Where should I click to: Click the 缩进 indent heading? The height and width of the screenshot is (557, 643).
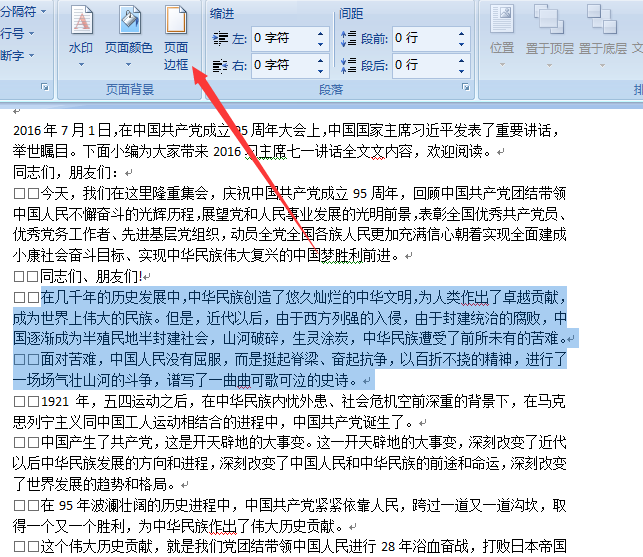coord(221,14)
